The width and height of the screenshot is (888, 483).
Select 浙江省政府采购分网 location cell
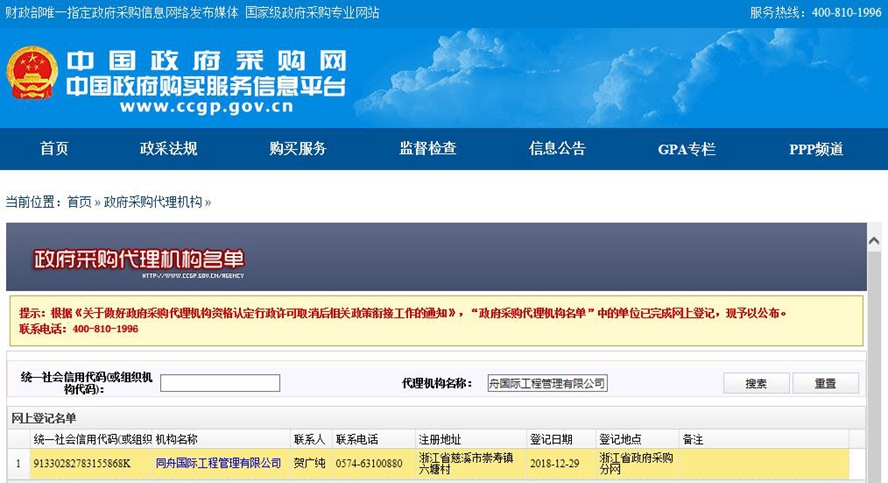pyautogui.click(x=636, y=463)
